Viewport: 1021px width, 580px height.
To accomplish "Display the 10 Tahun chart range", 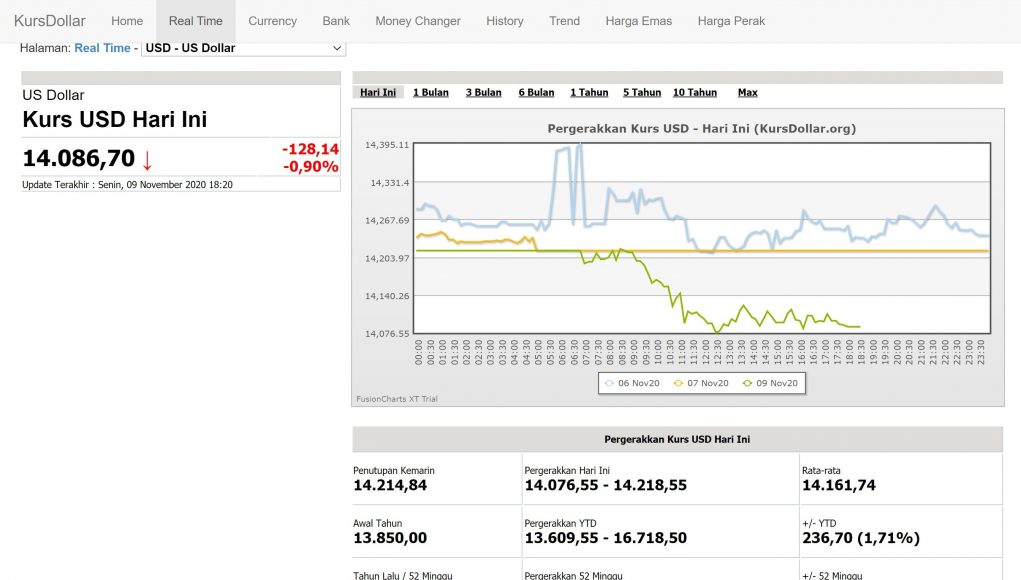I will pos(694,92).
